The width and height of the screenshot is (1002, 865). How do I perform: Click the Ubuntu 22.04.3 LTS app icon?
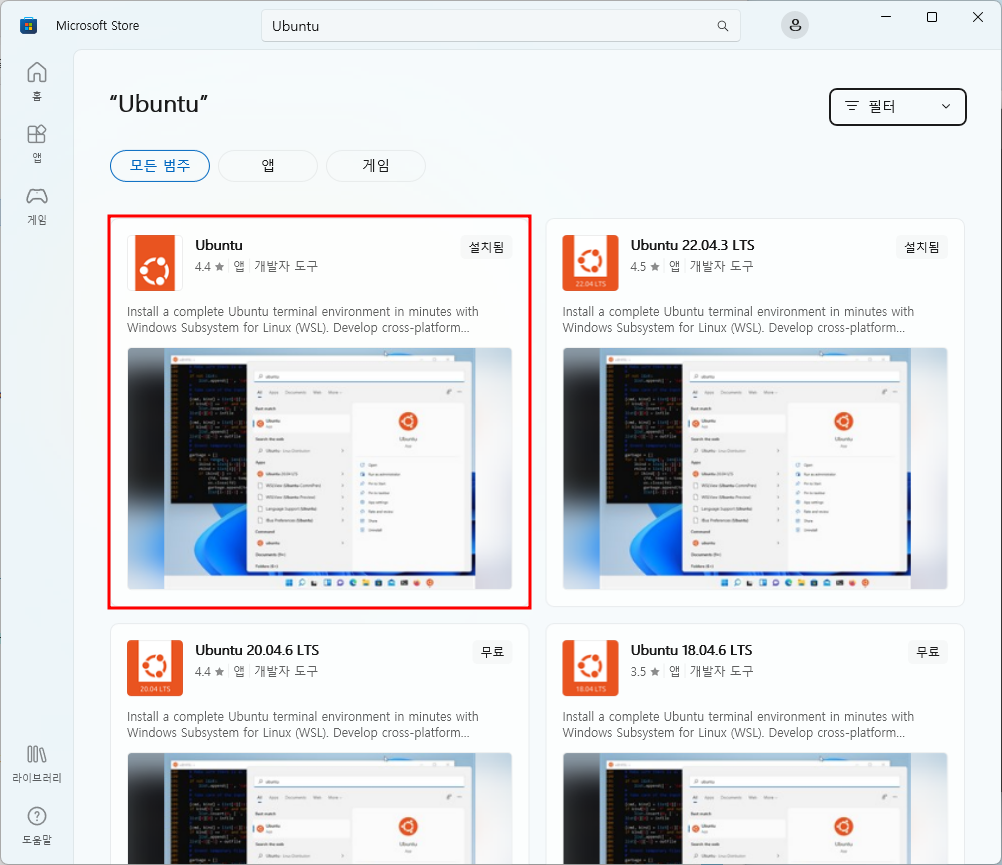(590, 263)
